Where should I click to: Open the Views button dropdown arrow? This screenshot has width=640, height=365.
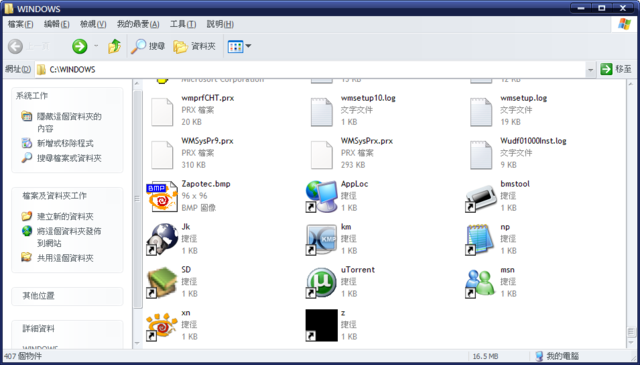pos(248,46)
